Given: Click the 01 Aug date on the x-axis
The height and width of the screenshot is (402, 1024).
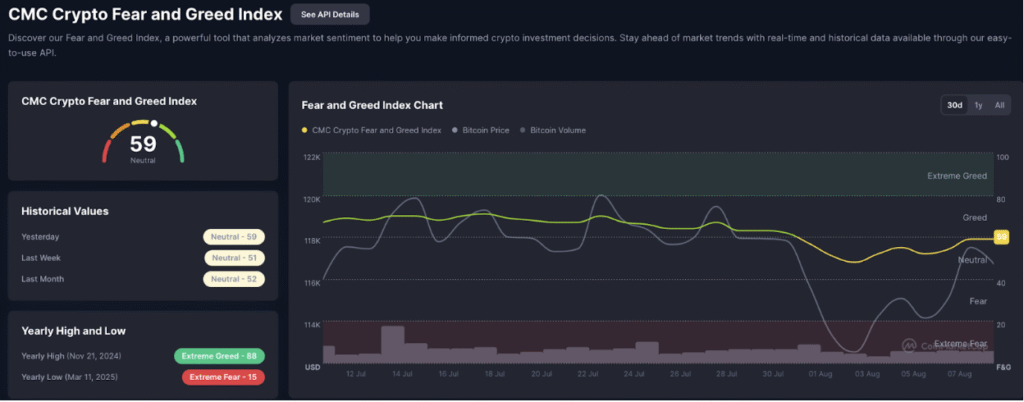Looking at the screenshot, I should point(820,374).
